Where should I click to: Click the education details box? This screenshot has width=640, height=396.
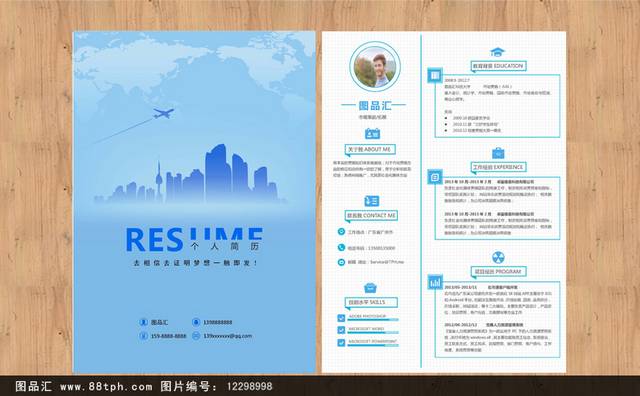pyautogui.click(x=497, y=106)
